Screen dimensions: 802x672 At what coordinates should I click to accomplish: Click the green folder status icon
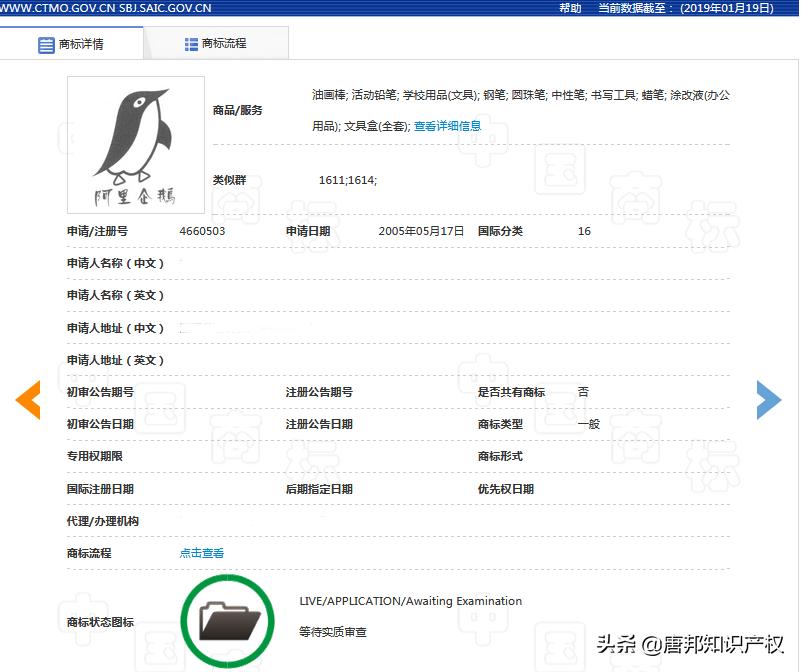pos(227,619)
